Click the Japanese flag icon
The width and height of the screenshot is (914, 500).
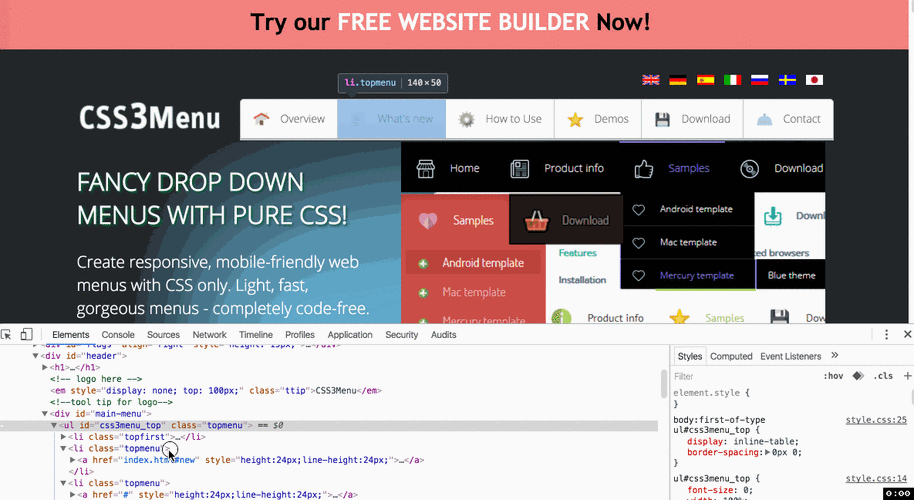(814, 80)
